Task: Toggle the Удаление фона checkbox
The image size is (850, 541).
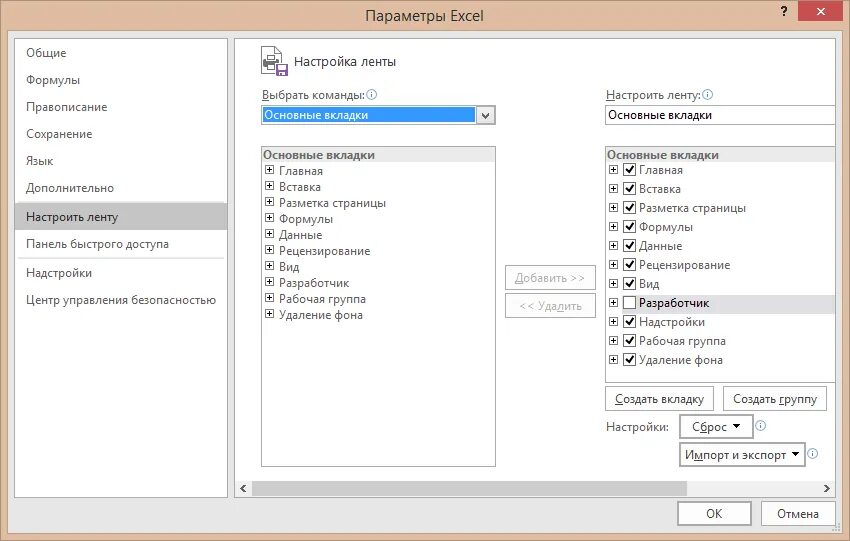Action: (629, 359)
